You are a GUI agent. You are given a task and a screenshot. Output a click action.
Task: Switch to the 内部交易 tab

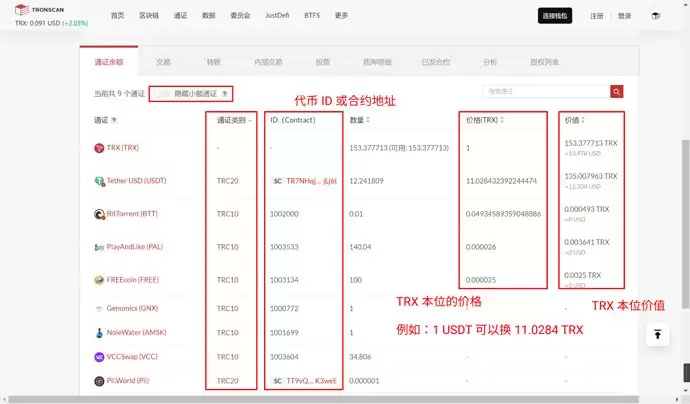(x=268, y=62)
